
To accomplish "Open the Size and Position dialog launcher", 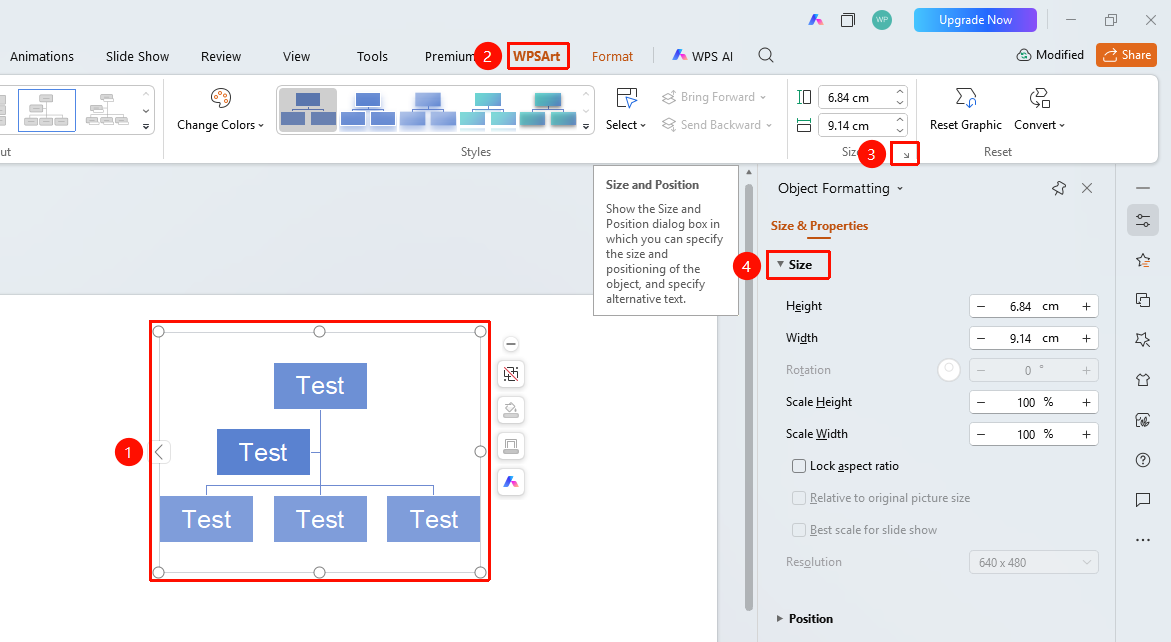I will pos(906,154).
